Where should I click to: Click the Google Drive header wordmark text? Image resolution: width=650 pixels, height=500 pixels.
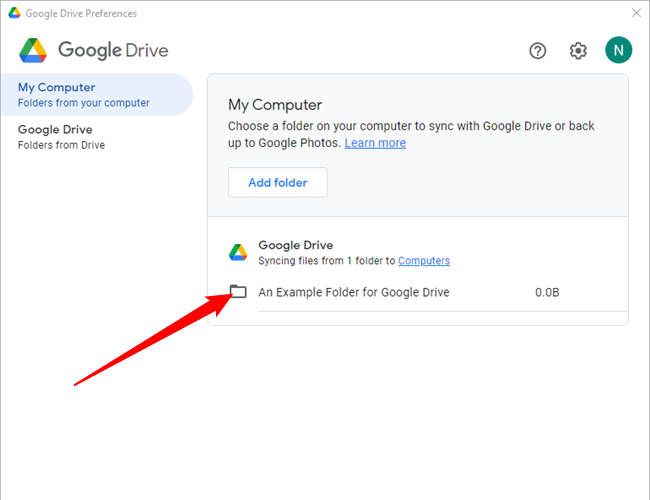pyautogui.click(x=113, y=51)
